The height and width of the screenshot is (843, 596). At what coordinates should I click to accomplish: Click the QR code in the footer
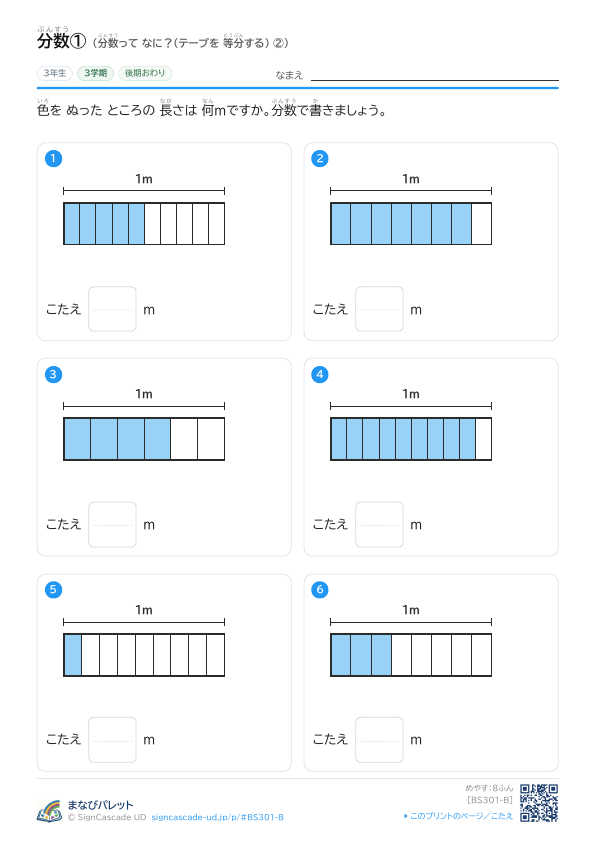click(539, 803)
